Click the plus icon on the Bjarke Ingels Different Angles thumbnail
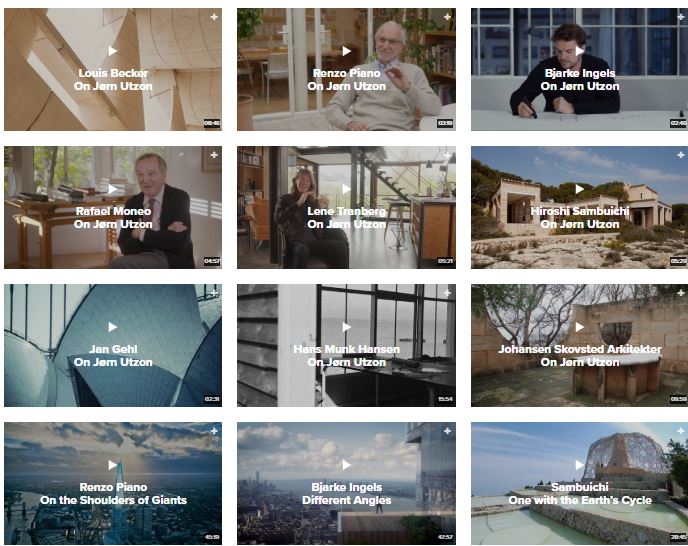Screen dimensions: 688x546 pyautogui.click(x=448, y=431)
